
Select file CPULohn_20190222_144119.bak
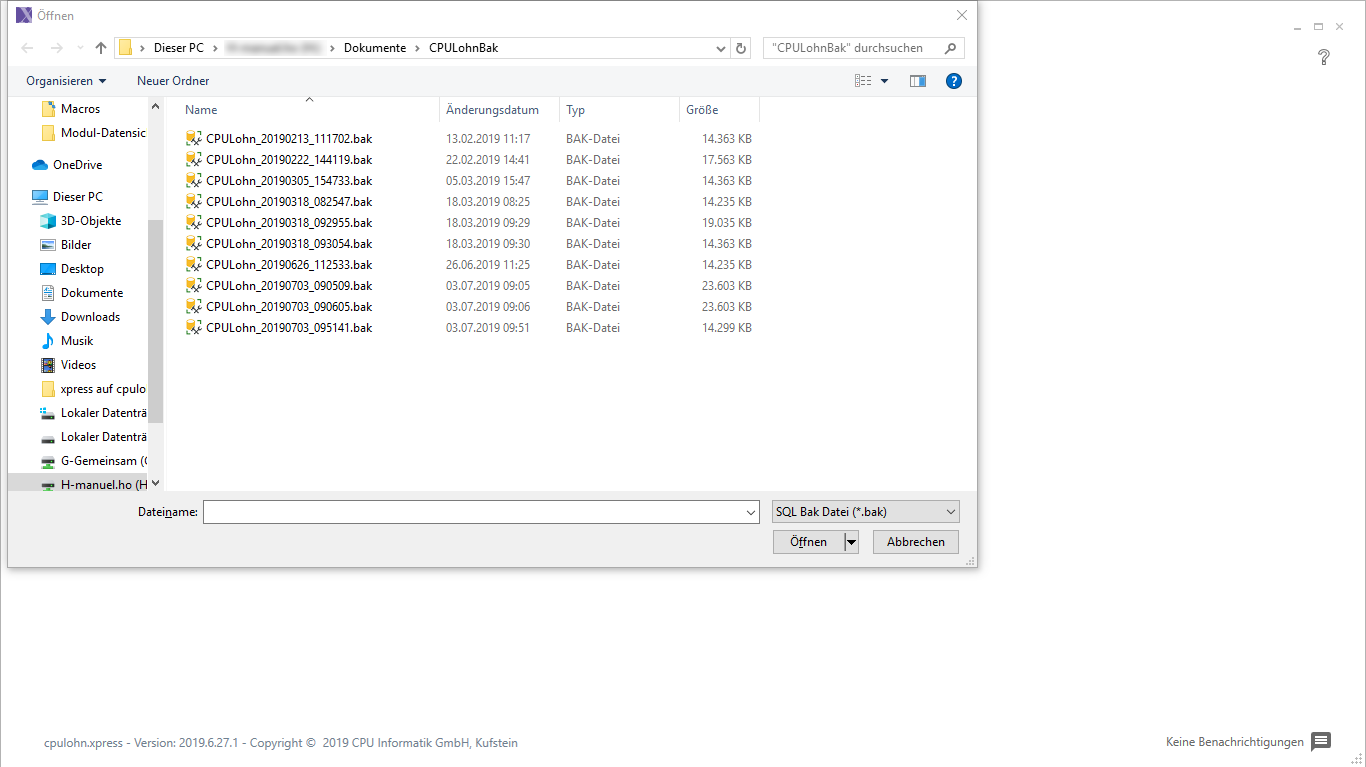(289, 160)
